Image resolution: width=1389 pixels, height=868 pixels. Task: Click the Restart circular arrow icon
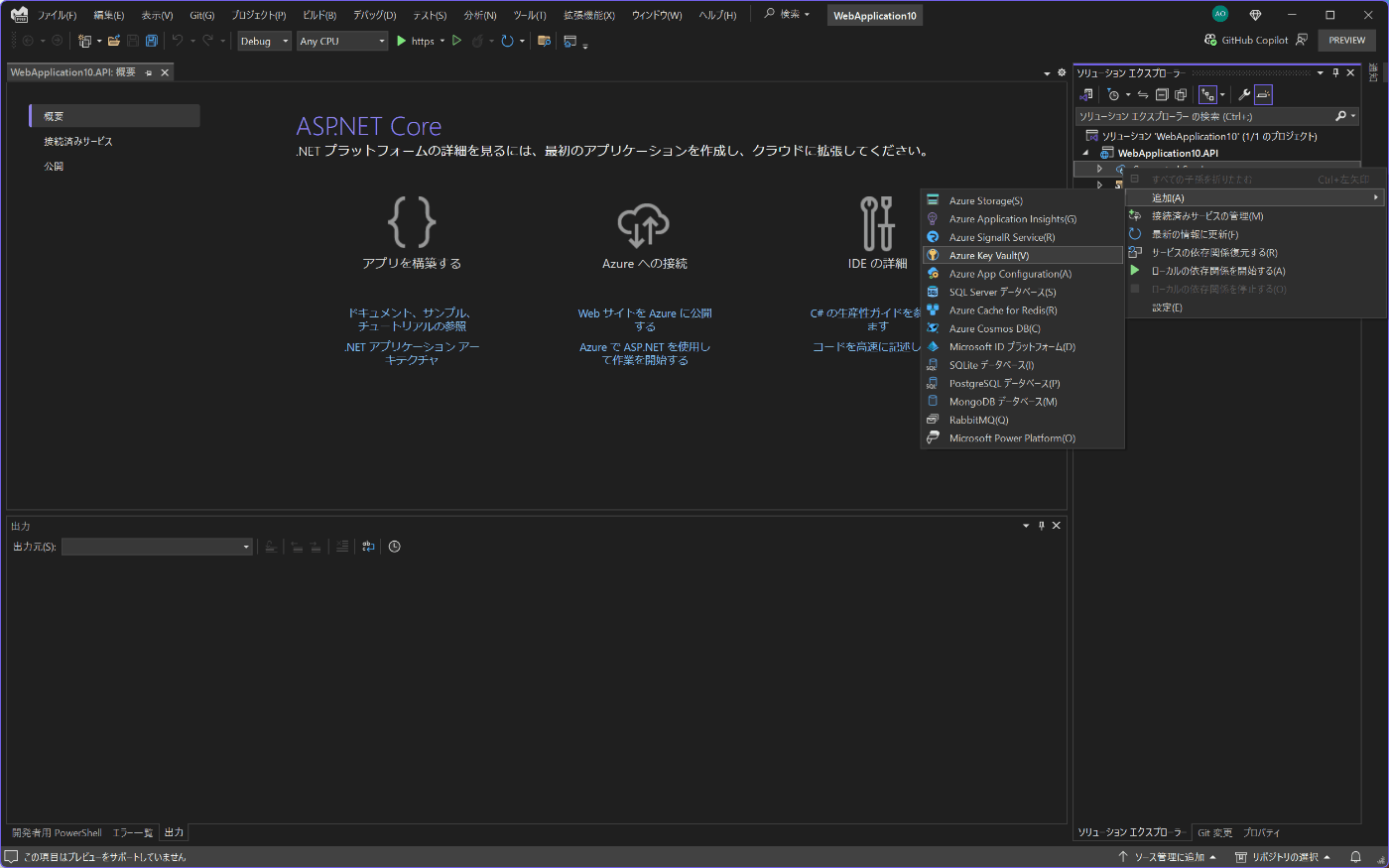coord(507,41)
